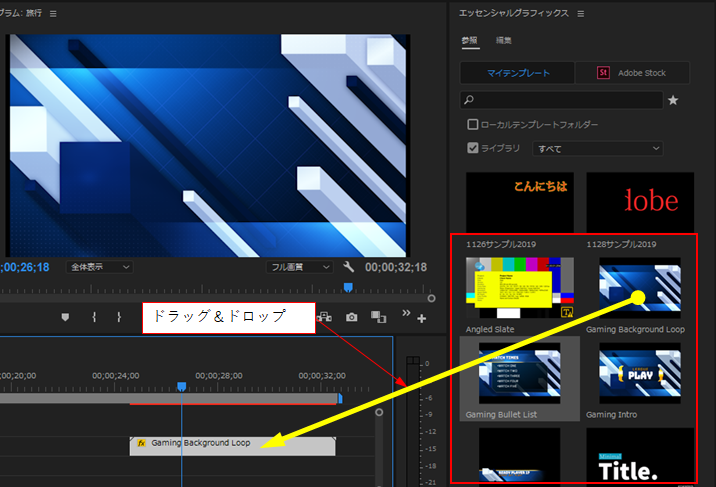The image size is (716, 487).
Task: Select the Gaming Background Loop clip in timeline
Action: (232, 446)
